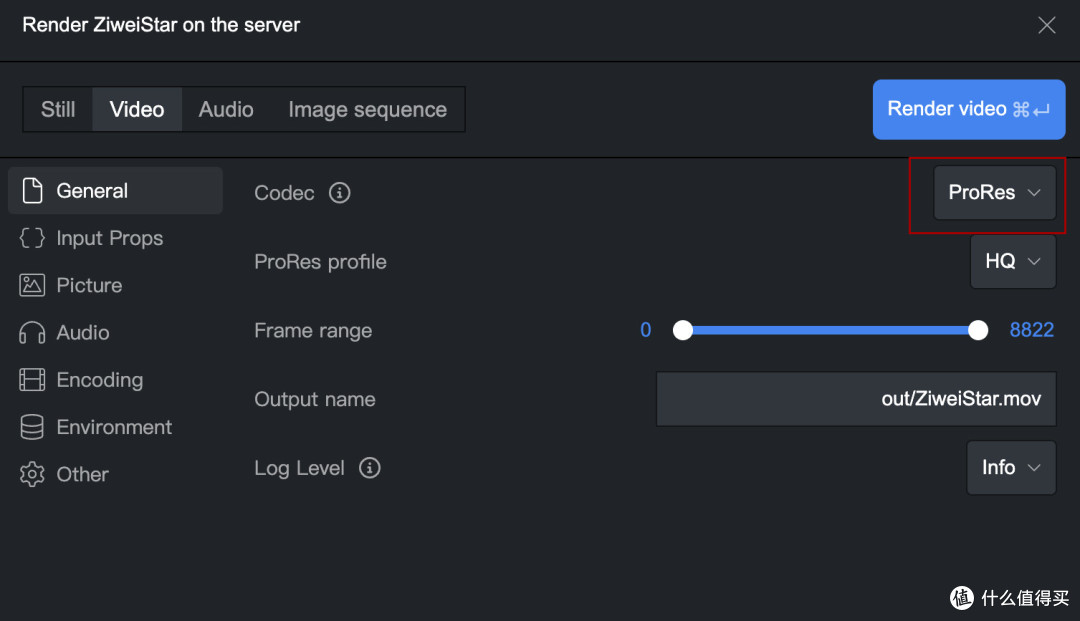Open the Codec ProRes dropdown
The height and width of the screenshot is (621, 1080).
994,193
